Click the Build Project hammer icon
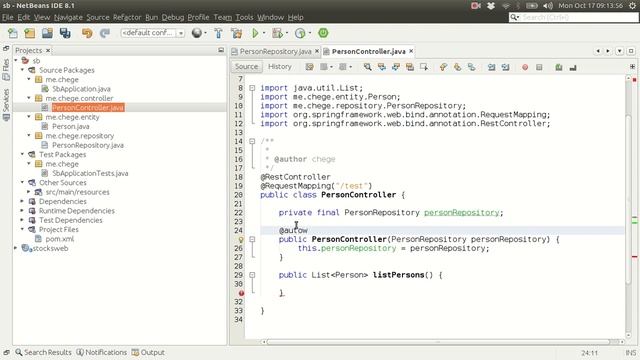 click(x=218, y=33)
